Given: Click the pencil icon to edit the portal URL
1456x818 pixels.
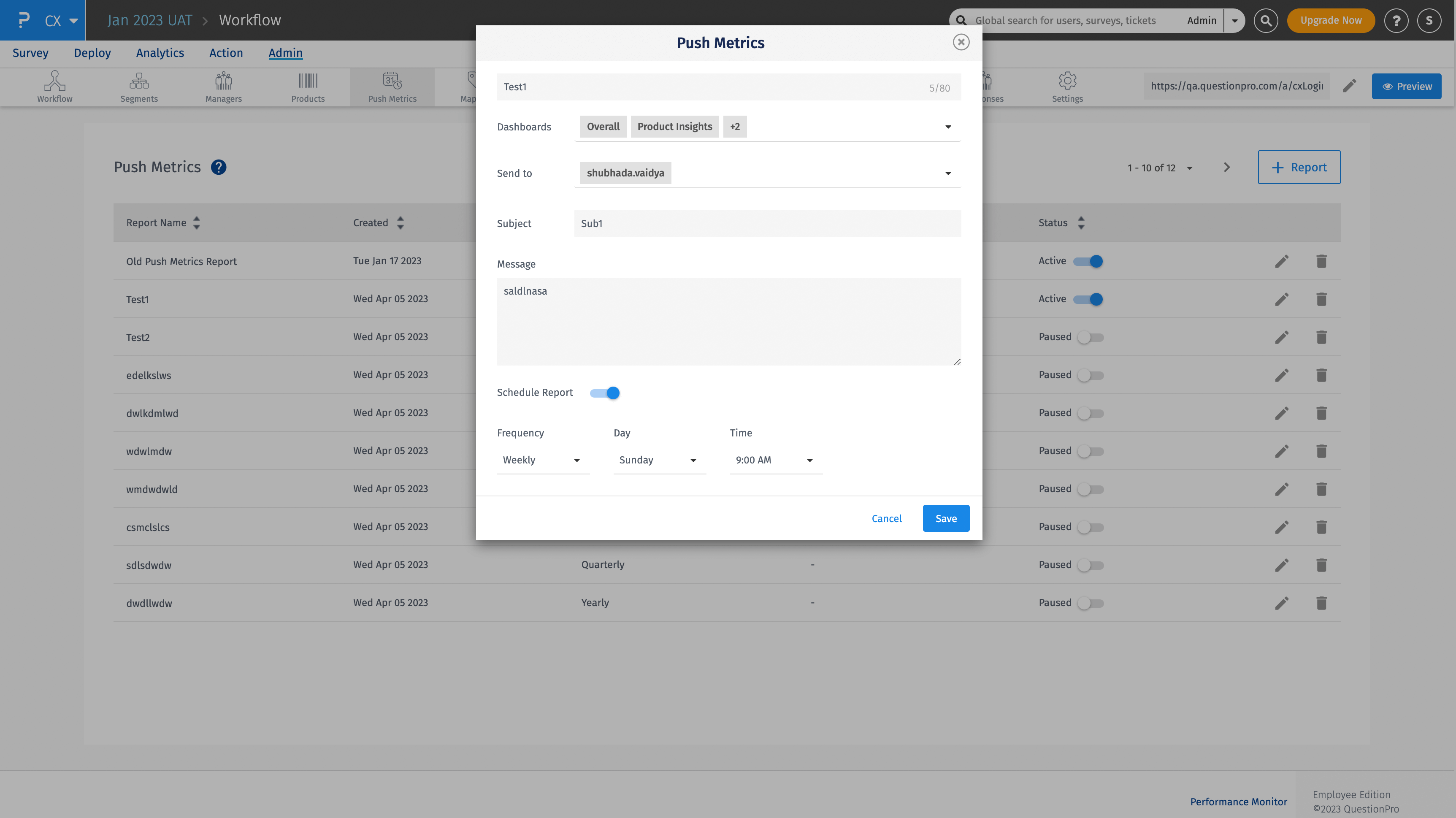Looking at the screenshot, I should coord(1350,86).
